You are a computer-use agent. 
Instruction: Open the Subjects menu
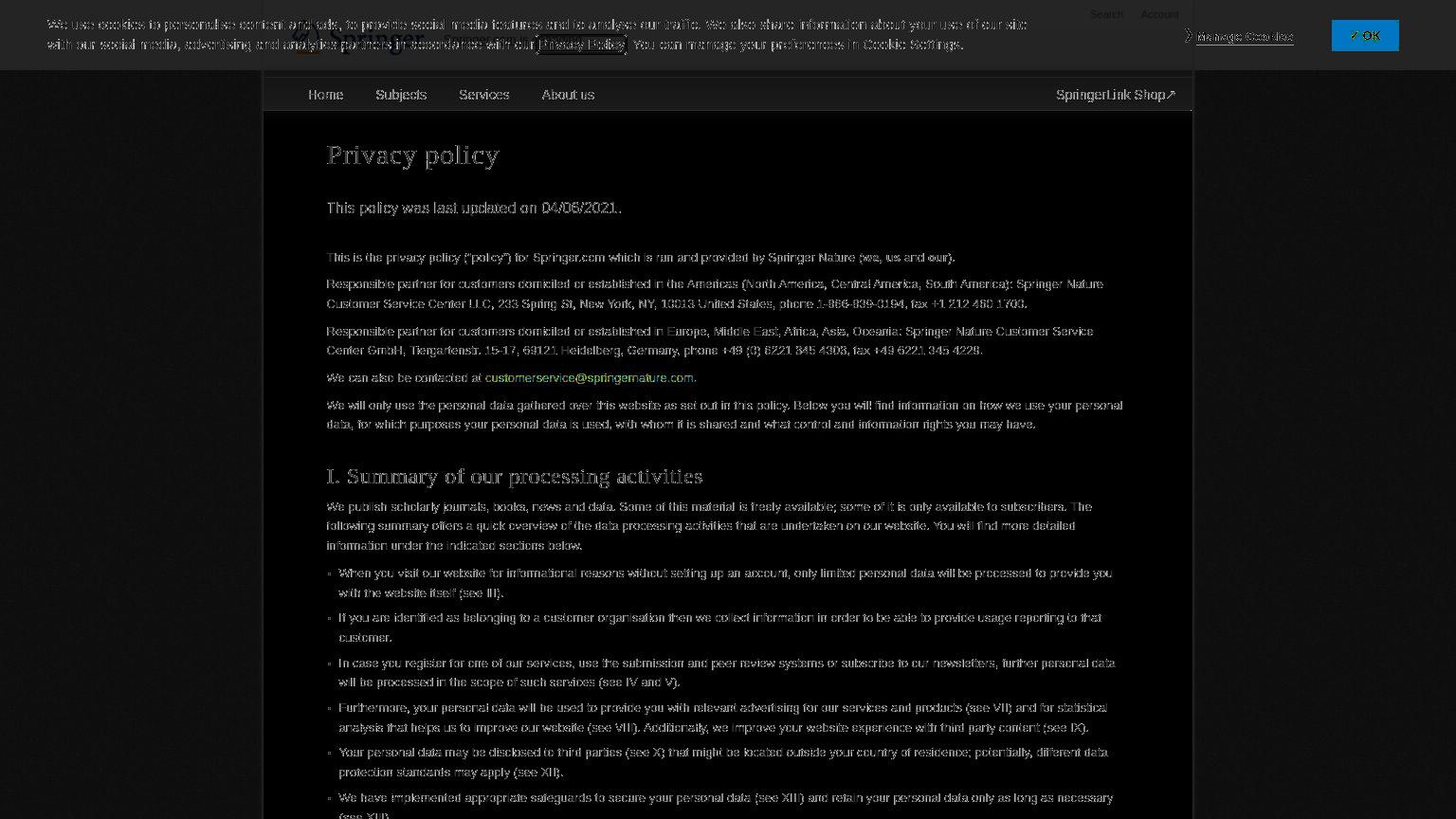pos(401,95)
